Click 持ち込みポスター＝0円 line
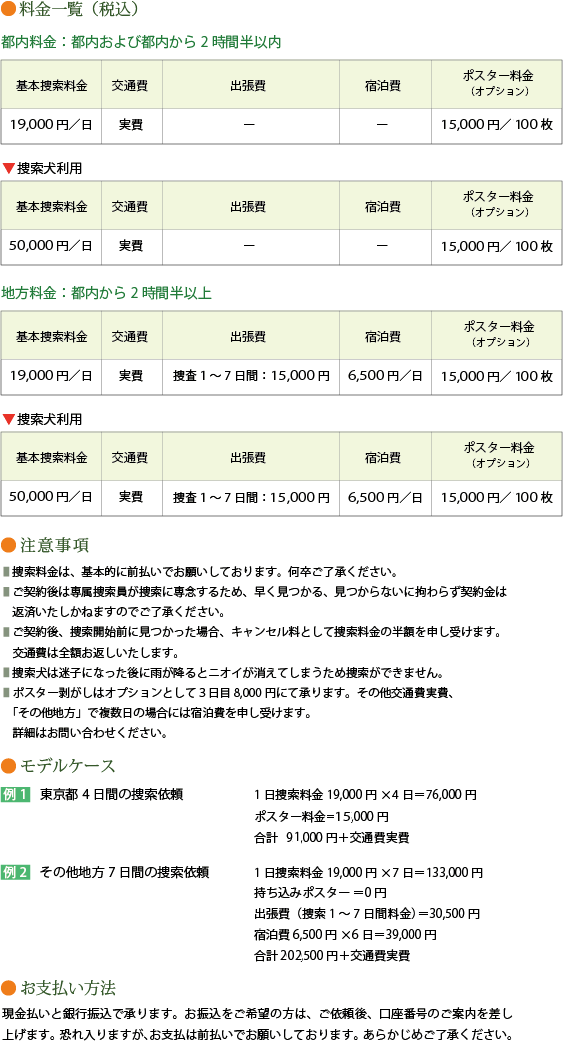563x1043 pixels. point(320,893)
